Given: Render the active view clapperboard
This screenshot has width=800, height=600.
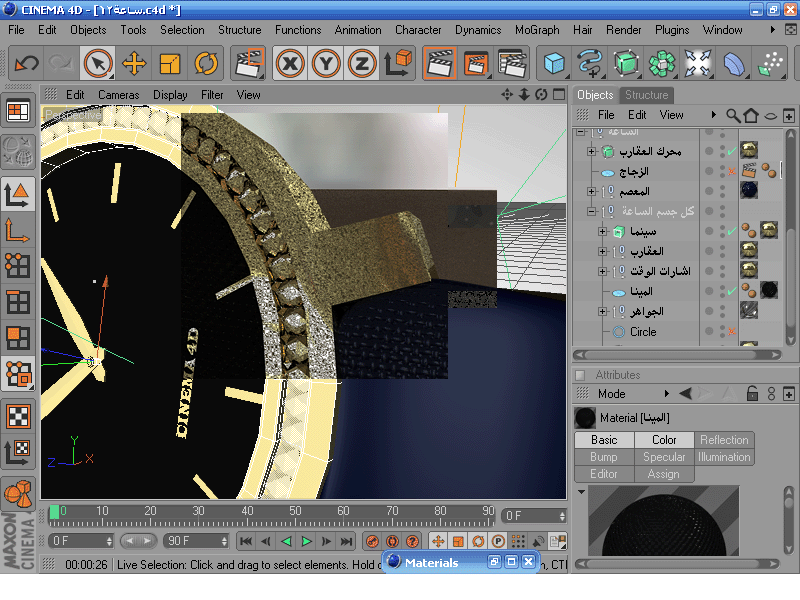Looking at the screenshot, I should [x=439, y=64].
